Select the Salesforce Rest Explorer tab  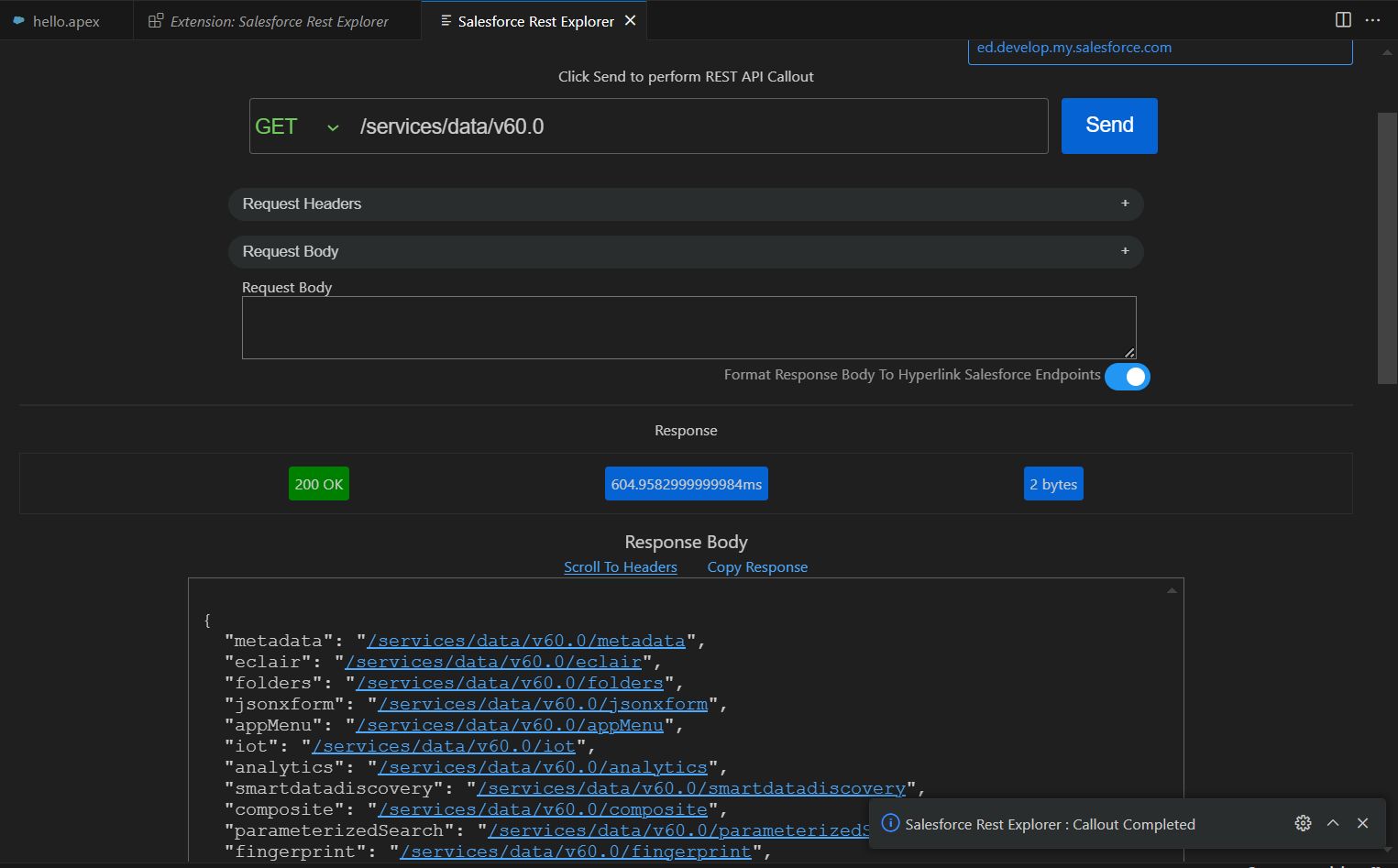coord(535,21)
